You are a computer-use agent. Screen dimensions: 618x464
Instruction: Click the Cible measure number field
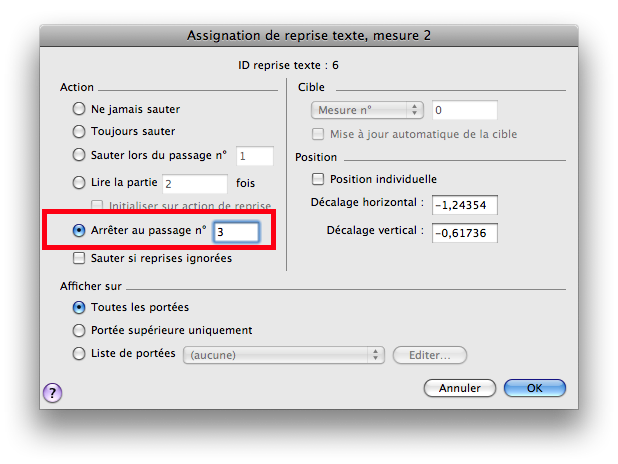(464, 109)
